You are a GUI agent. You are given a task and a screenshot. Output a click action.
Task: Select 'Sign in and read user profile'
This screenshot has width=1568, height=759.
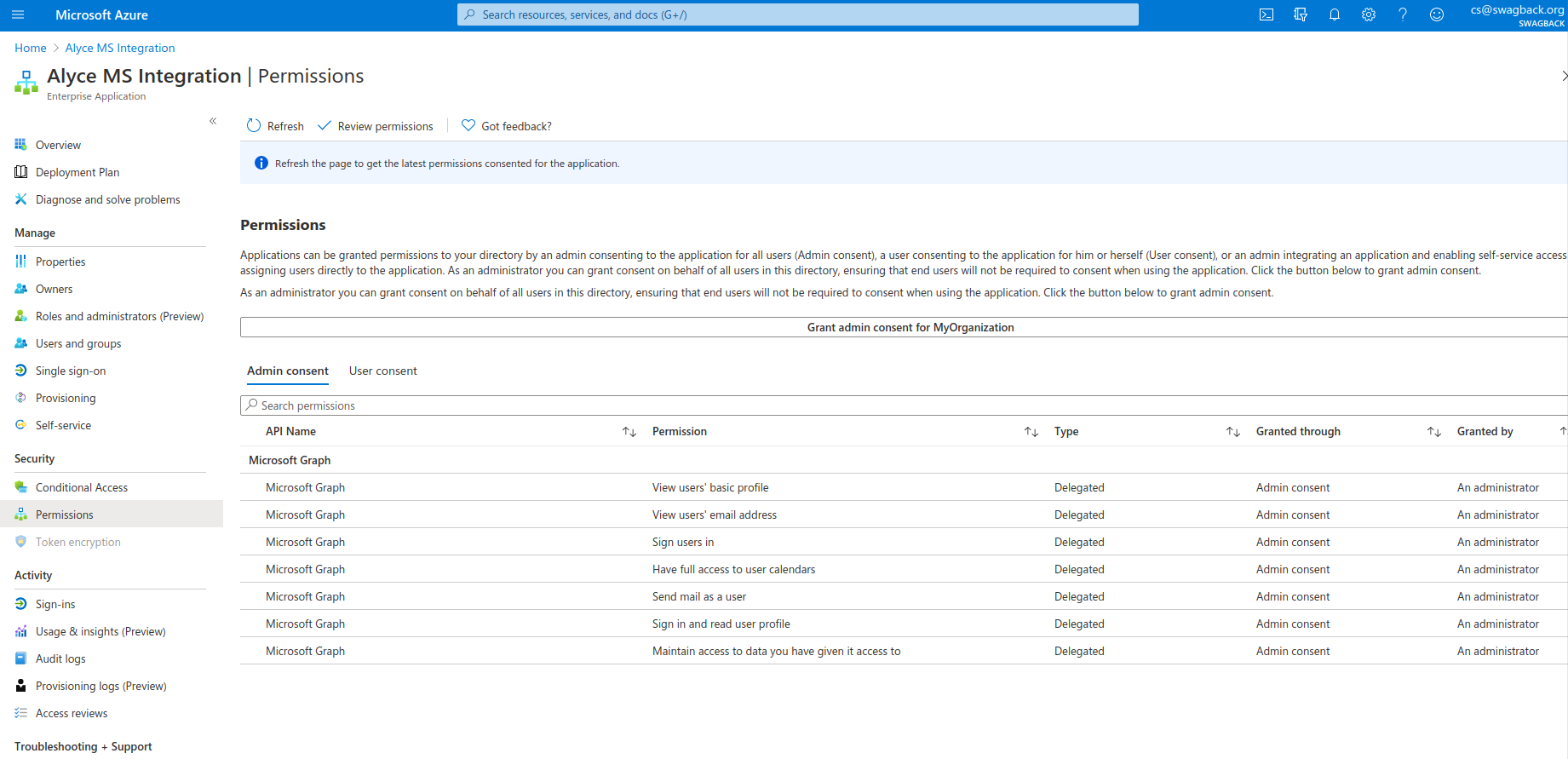click(x=905, y=624)
